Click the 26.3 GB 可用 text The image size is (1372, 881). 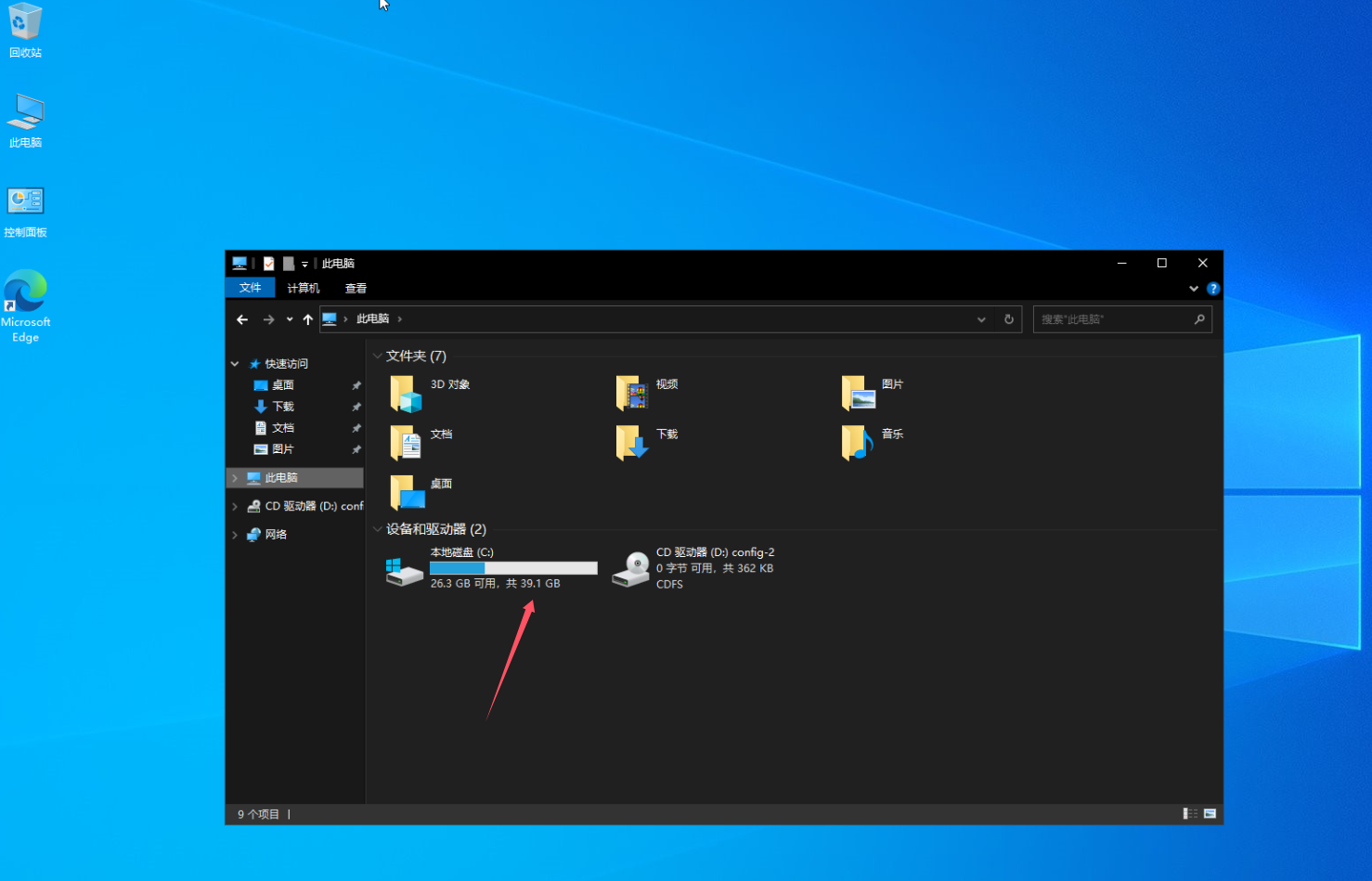463,584
